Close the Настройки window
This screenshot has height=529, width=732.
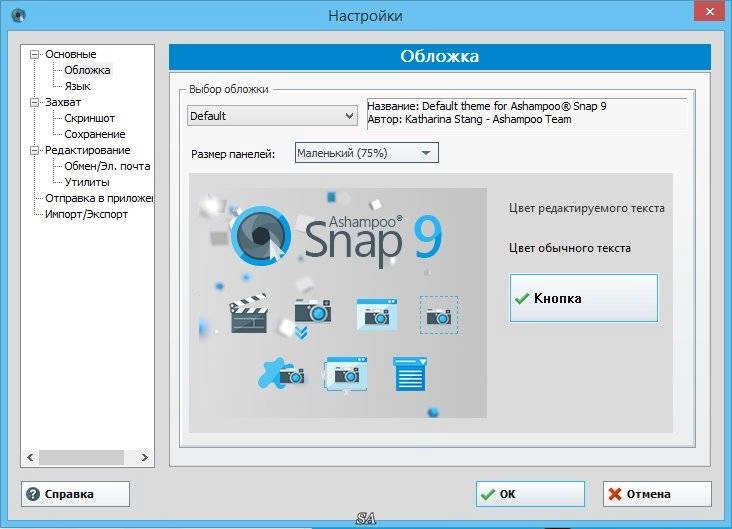[709, 11]
